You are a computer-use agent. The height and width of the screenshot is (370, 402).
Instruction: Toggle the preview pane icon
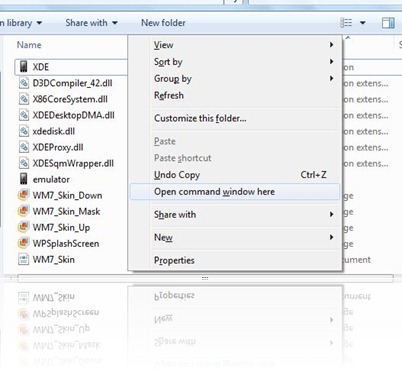[x=388, y=23]
